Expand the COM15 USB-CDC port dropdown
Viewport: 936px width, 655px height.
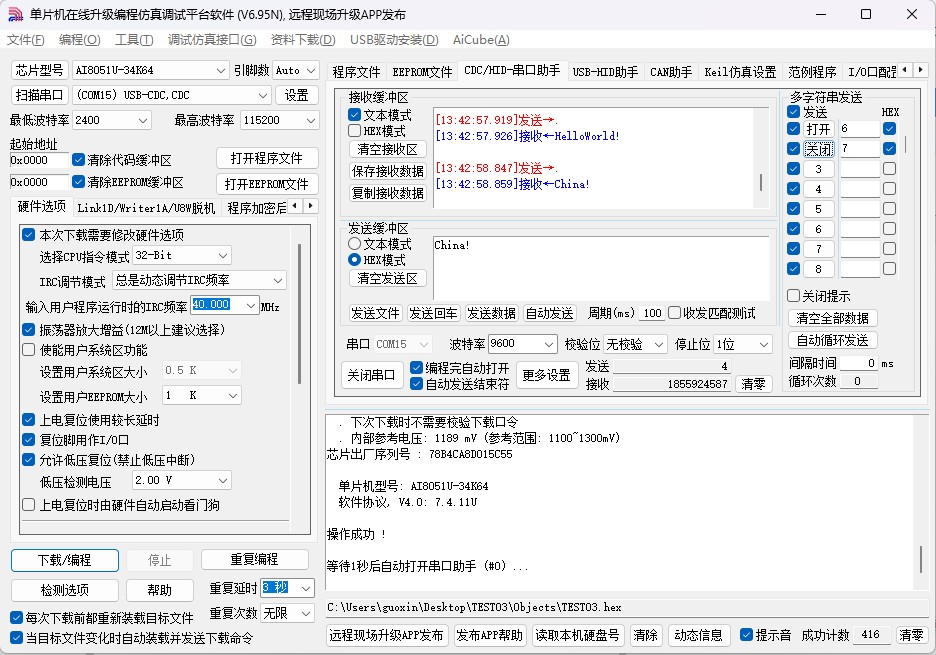click(x=263, y=95)
